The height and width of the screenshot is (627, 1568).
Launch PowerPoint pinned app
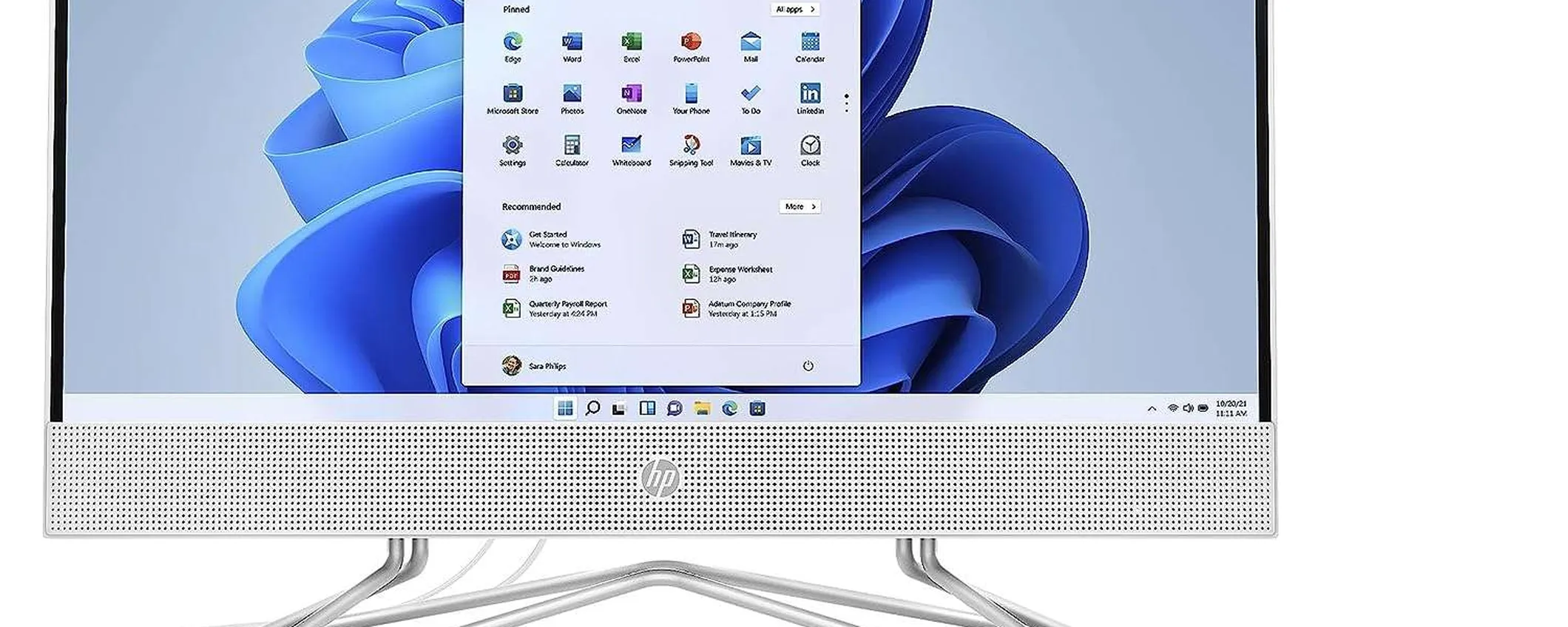(691, 47)
